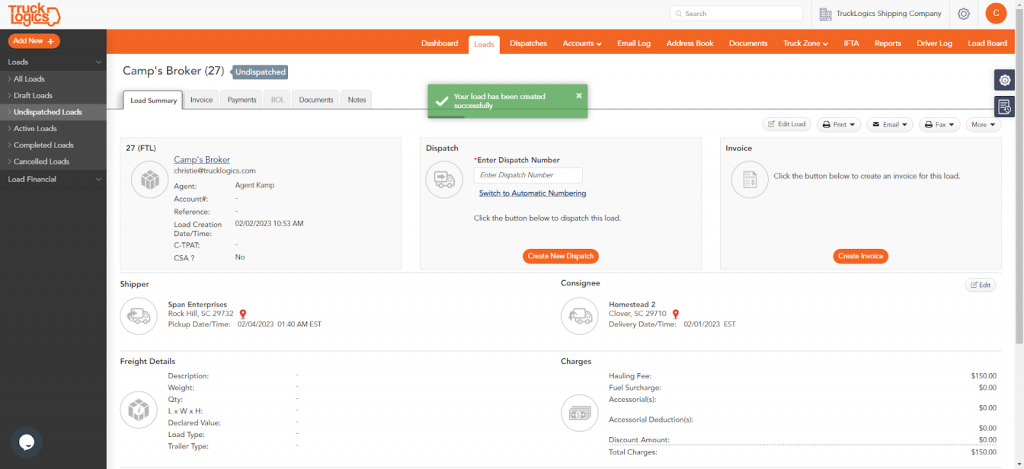This screenshot has height=469, width=1024.
Task: Select Undispatched Loads in sidebar
Action: coord(53,112)
